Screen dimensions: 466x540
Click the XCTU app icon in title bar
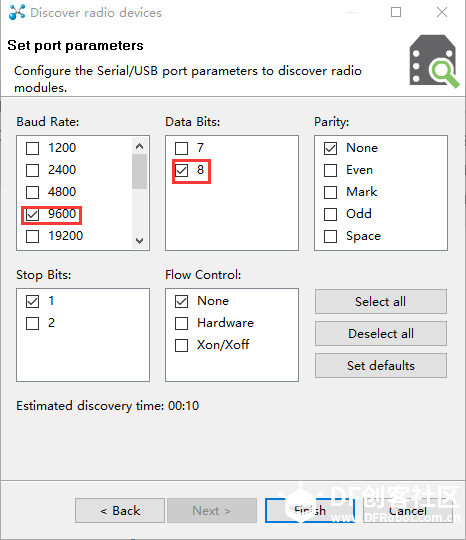click(17, 12)
